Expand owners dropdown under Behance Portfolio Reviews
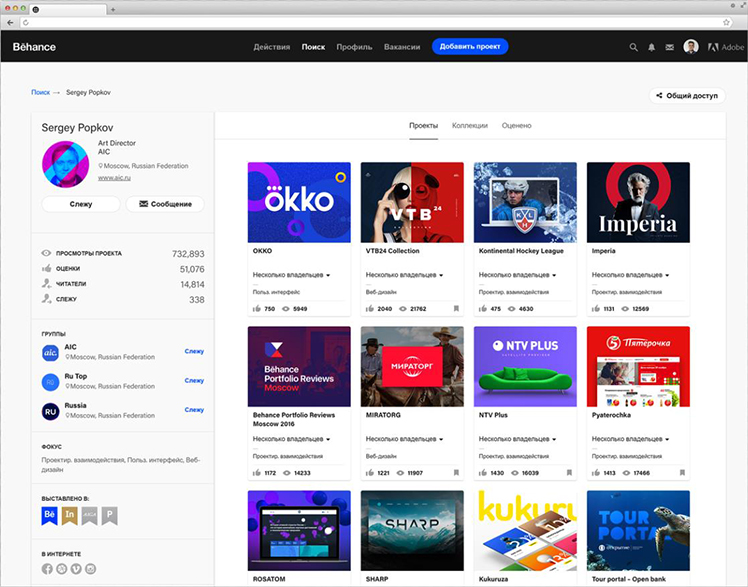The image size is (748, 587). (x=291, y=439)
